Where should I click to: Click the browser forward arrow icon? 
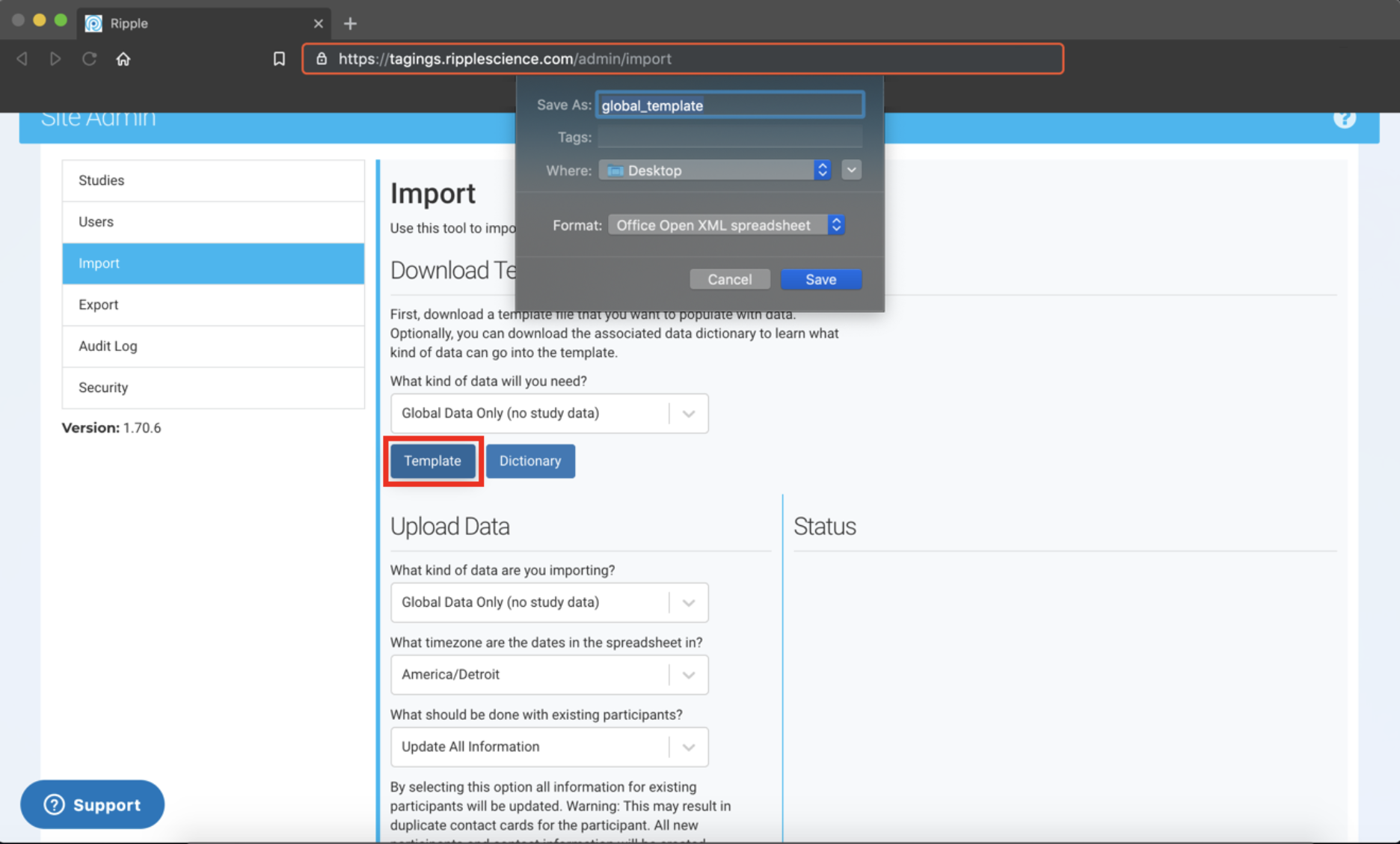coord(55,58)
